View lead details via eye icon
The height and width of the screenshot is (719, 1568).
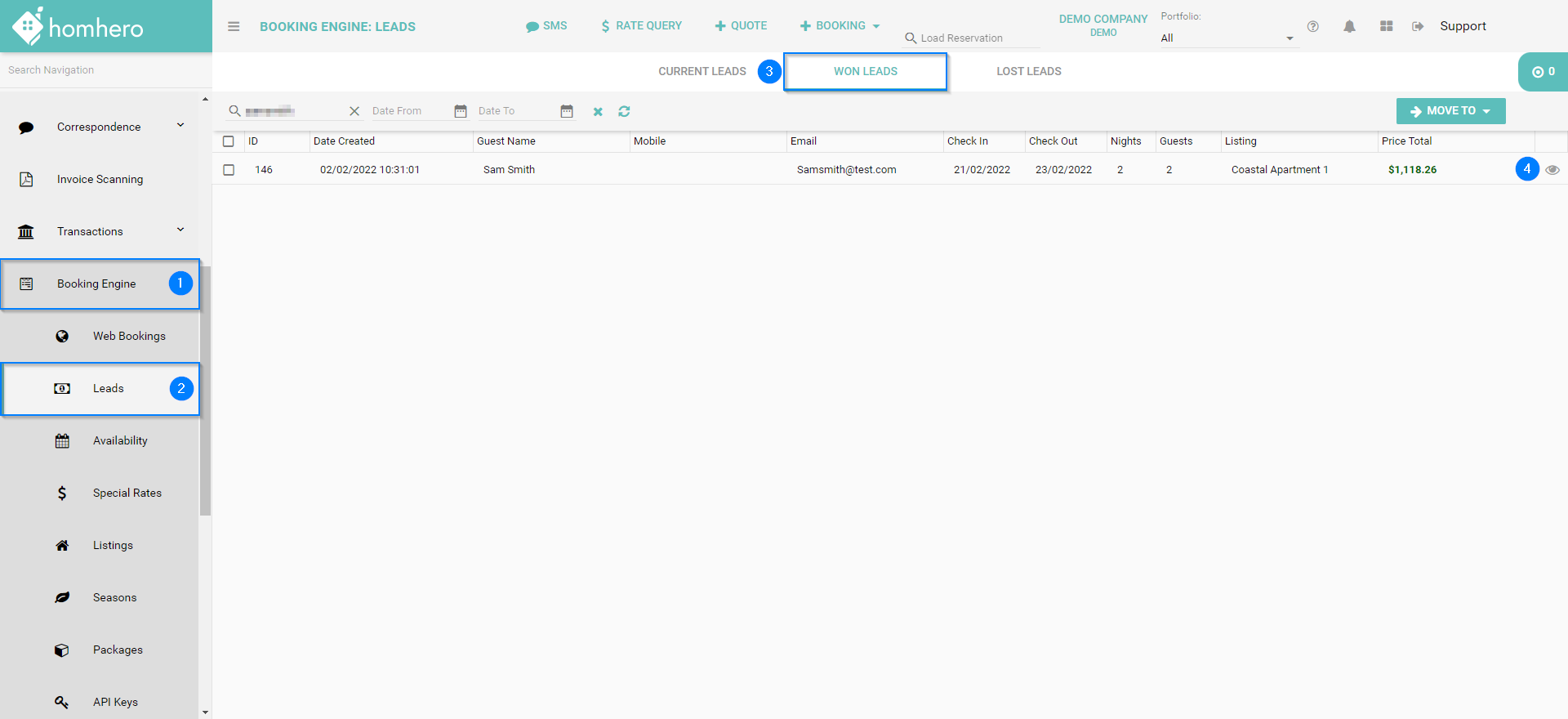pos(1552,170)
